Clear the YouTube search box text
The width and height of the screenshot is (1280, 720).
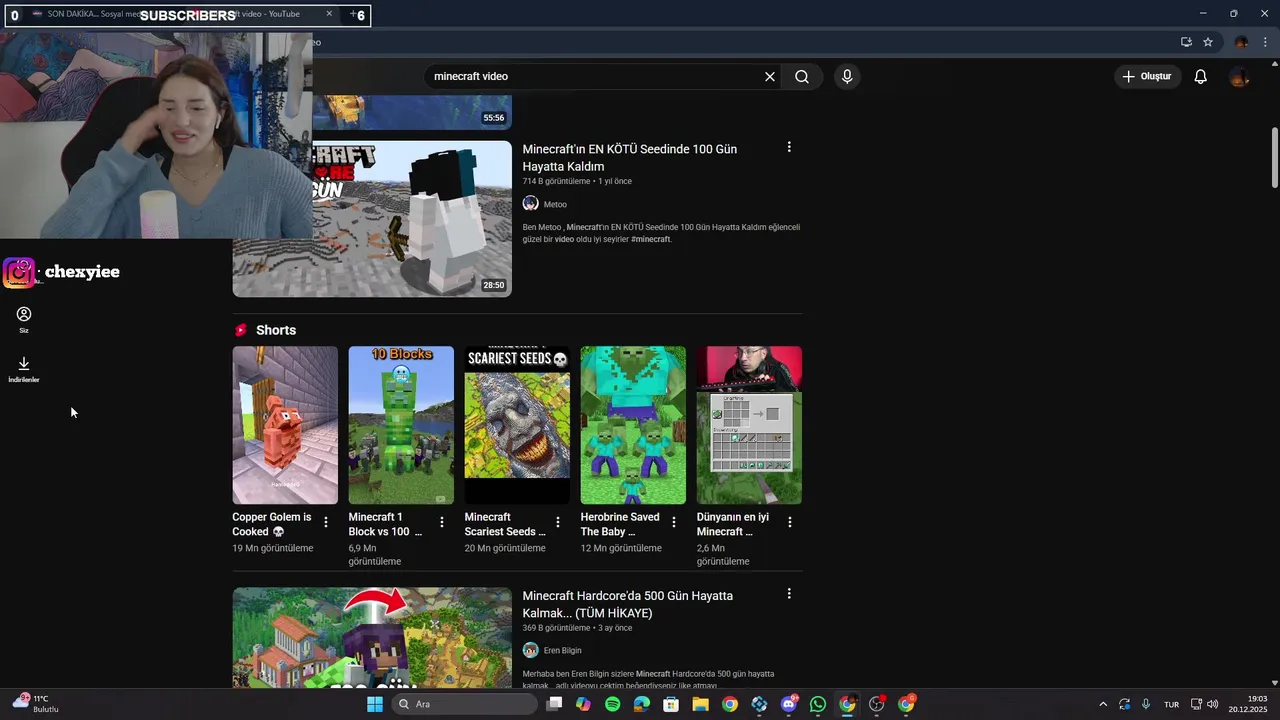(x=770, y=77)
